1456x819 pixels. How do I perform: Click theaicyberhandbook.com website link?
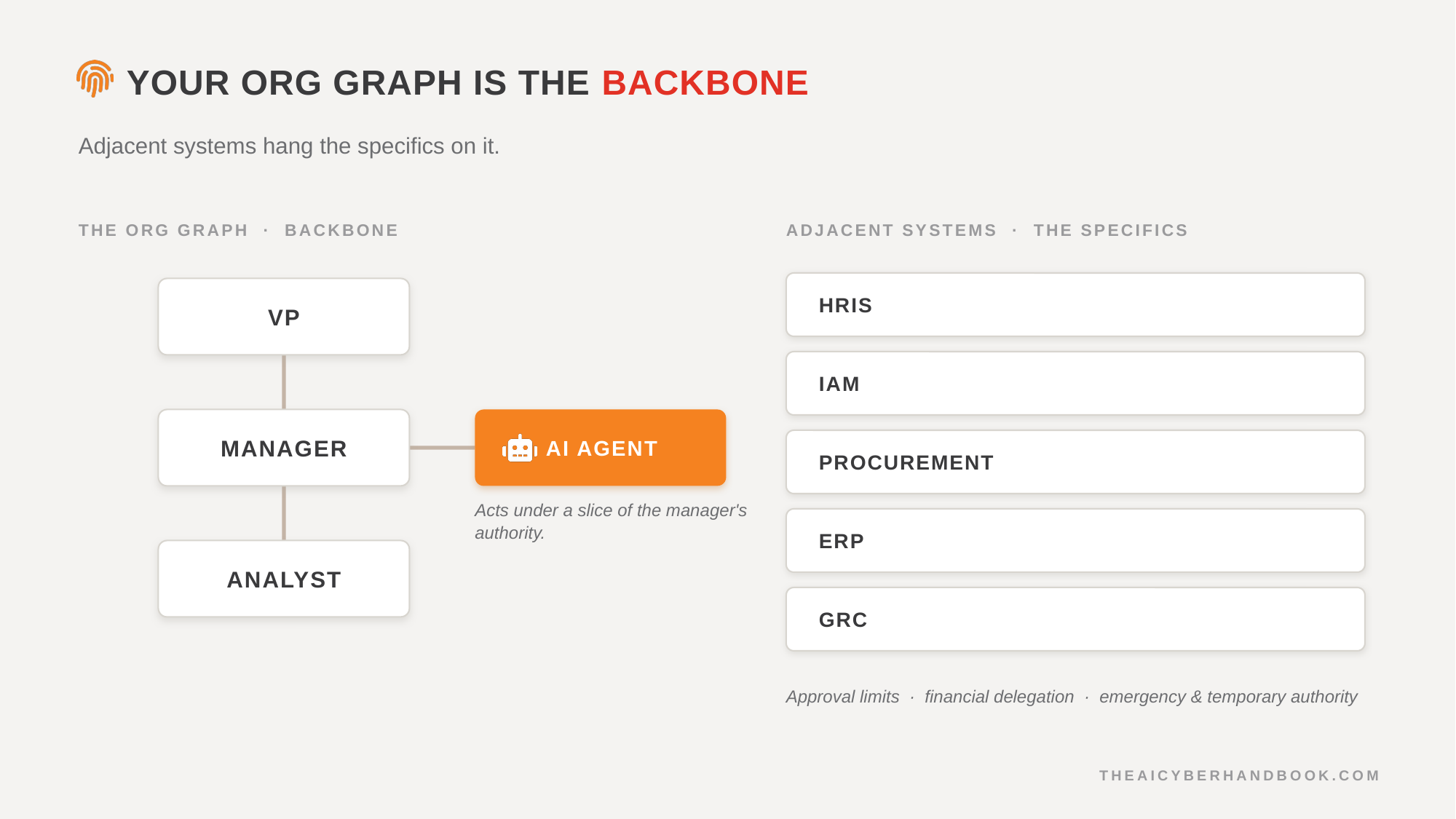coord(1239,775)
